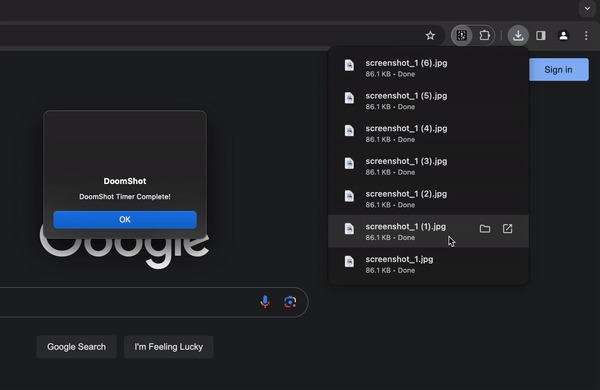The image size is (600, 390).
Task: Click file icon of screenshot_1.jpg
Action: pos(349,261)
